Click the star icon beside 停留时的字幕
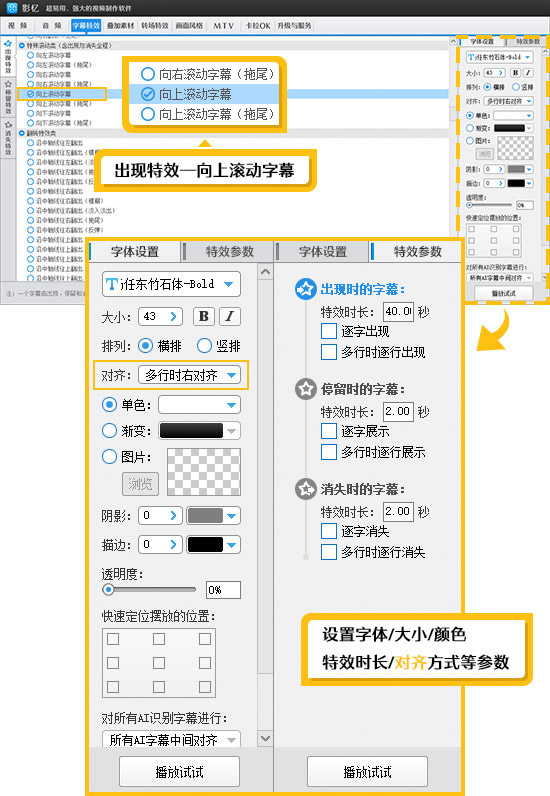 click(x=306, y=389)
